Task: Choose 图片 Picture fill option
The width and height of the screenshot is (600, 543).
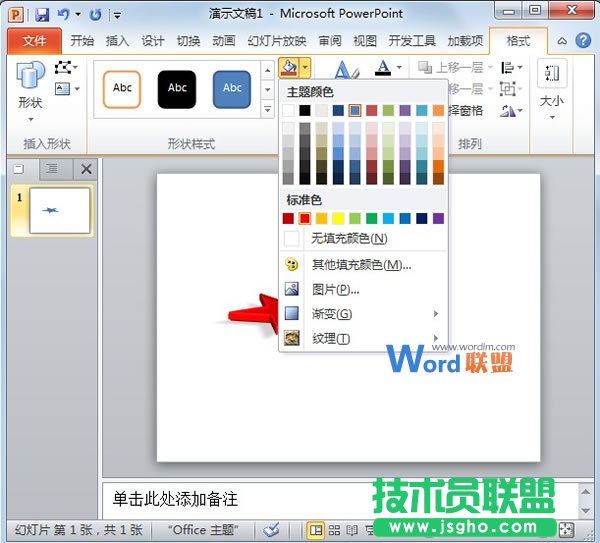Action: click(x=364, y=289)
